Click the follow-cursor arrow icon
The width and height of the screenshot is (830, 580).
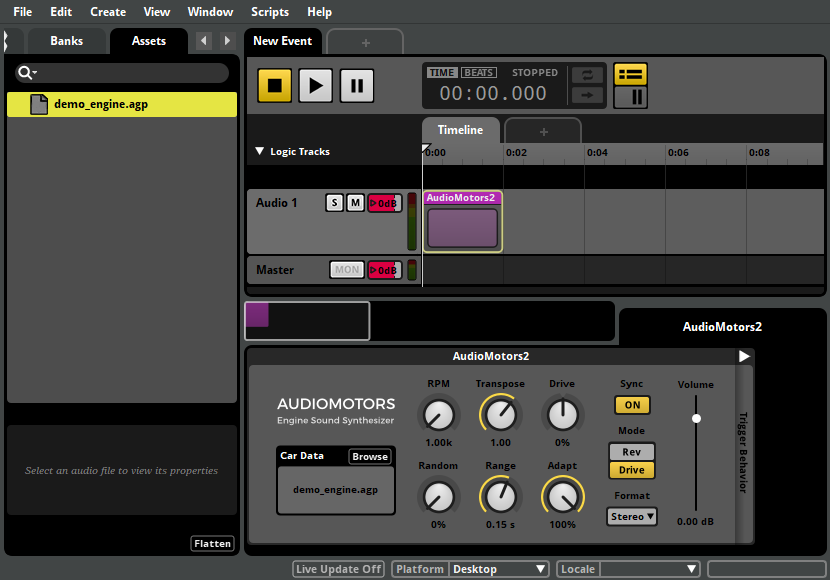point(587,96)
